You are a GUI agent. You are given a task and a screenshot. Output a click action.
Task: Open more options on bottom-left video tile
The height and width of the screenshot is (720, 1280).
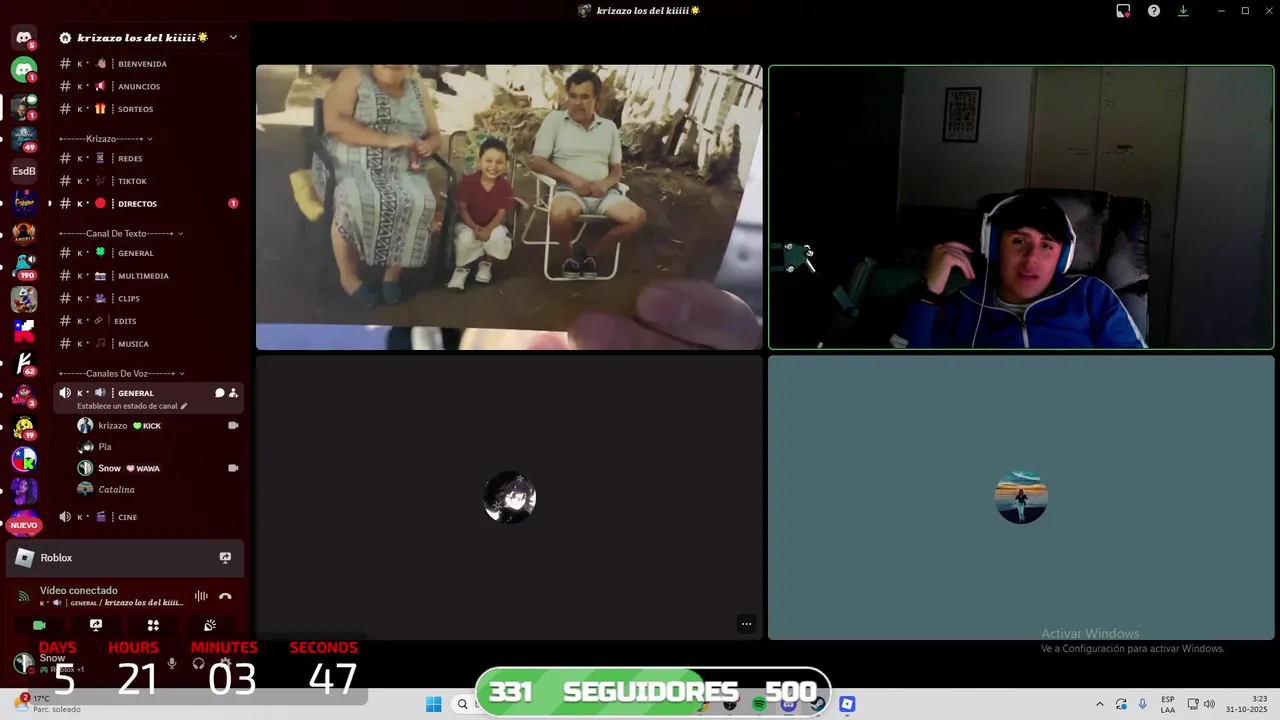click(x=746, y=624)
